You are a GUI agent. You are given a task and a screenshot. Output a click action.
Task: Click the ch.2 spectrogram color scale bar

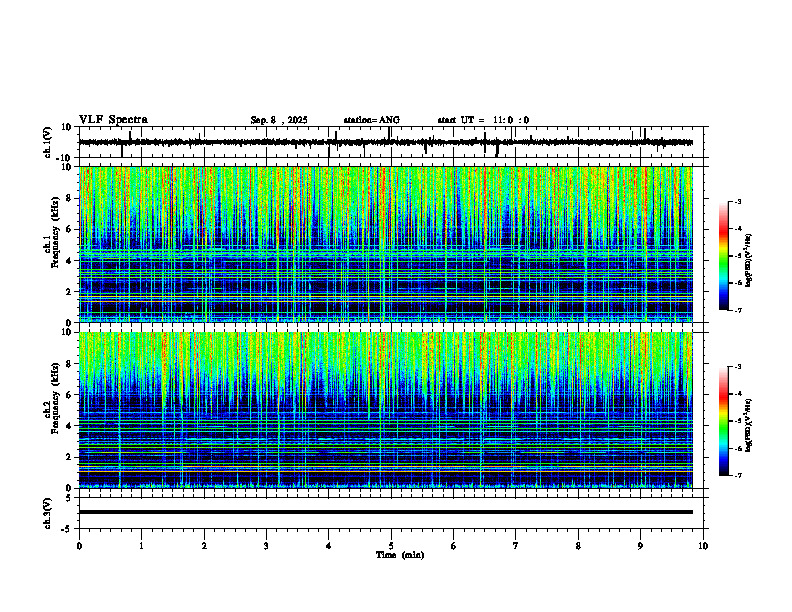tap(723, 421)
